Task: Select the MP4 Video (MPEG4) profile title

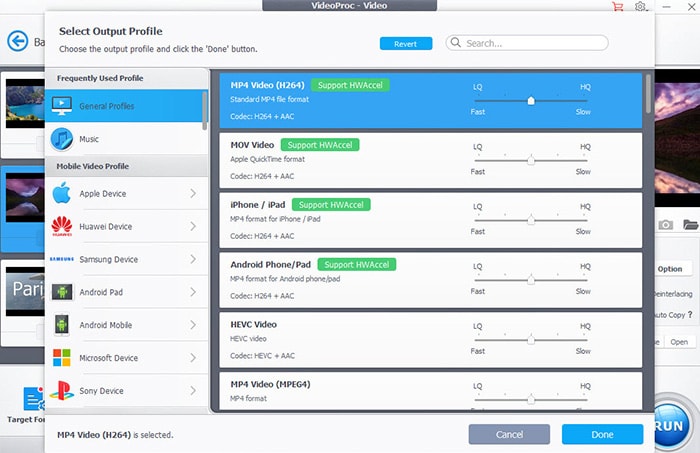Action: [x=271, y=384]
